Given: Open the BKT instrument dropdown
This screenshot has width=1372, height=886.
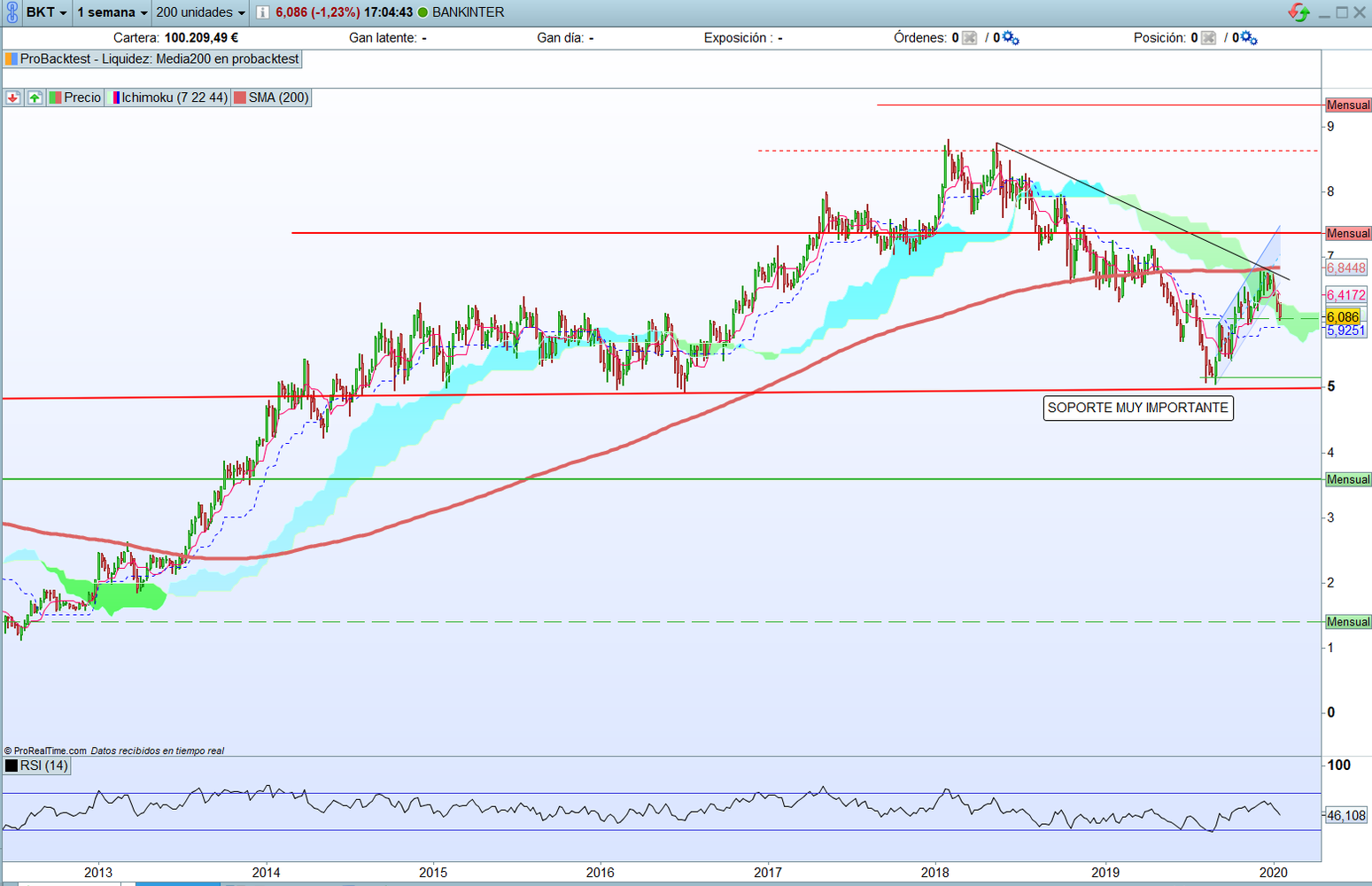Looking at the screenshot, I should 46,12.
